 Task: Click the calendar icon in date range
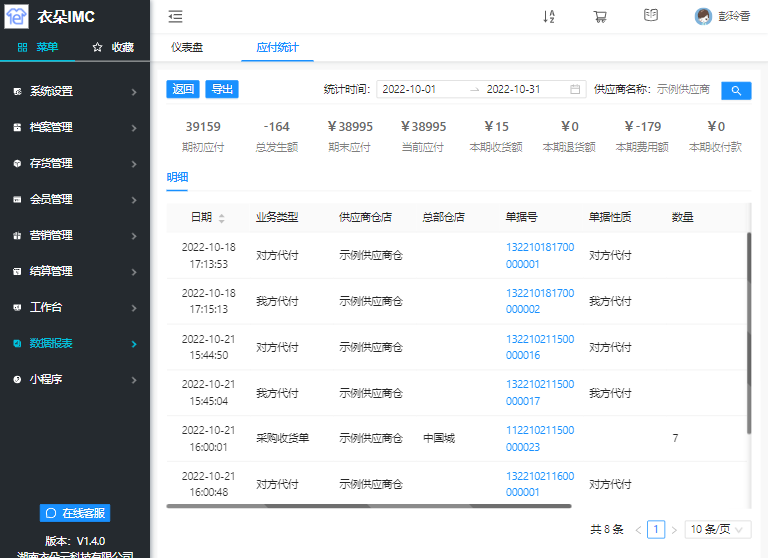point(575,89)
